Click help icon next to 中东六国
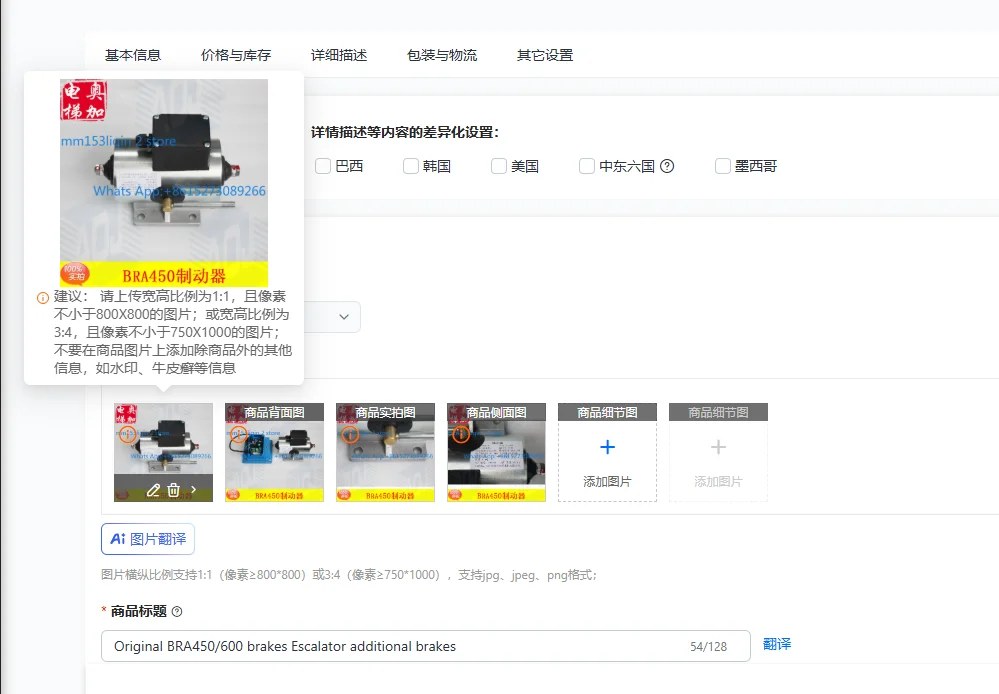Image resolution: width=999 pixels, height=694 pixels. coord(667,166)
